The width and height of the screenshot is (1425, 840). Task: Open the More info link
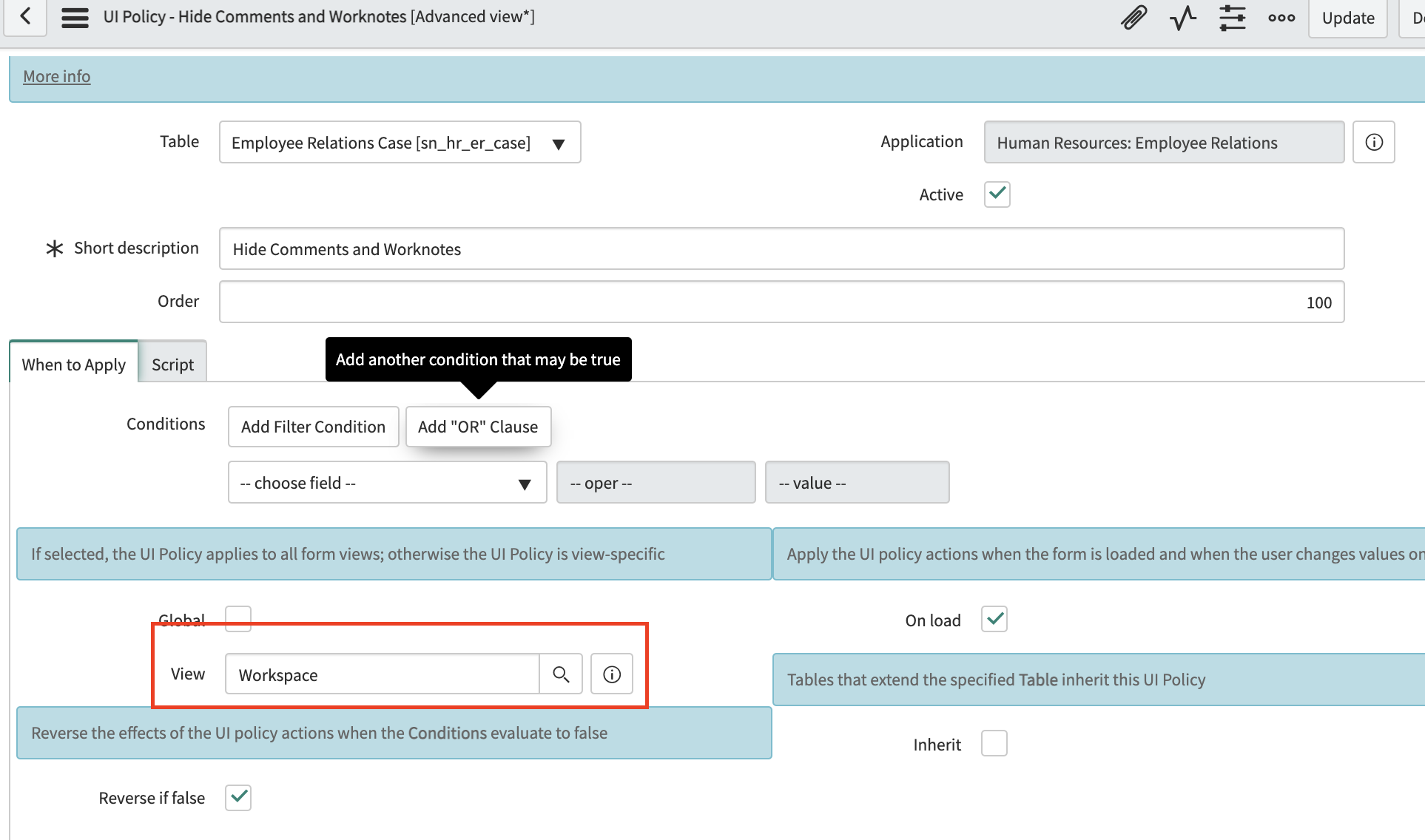(x=57, y=76)
